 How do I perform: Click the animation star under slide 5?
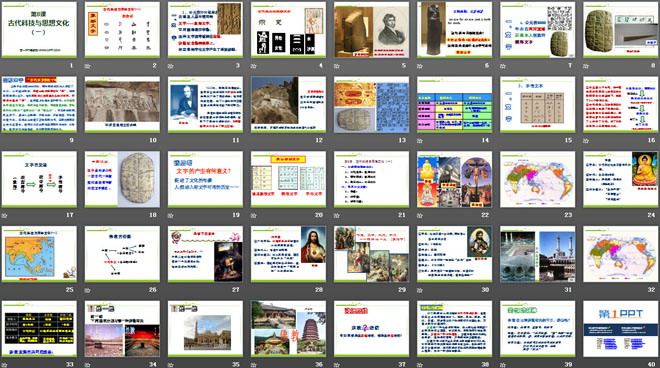tap(337, 66)
